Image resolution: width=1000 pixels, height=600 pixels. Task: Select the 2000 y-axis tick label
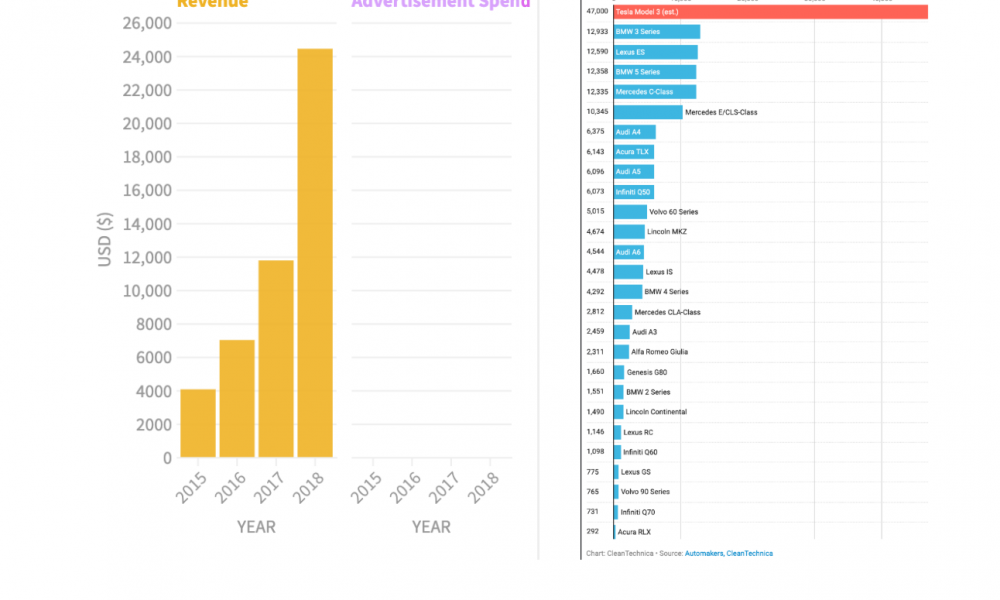coord(154,425)
